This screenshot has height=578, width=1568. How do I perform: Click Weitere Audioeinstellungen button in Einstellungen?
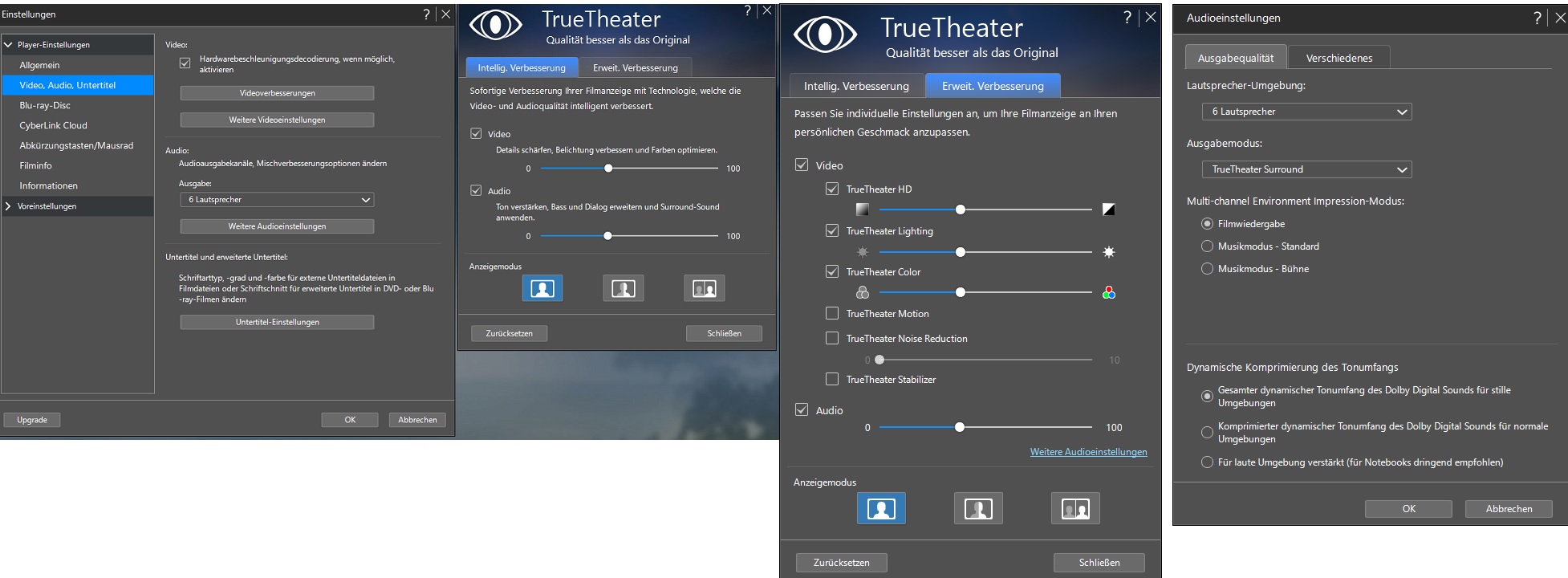click(277, 226)
